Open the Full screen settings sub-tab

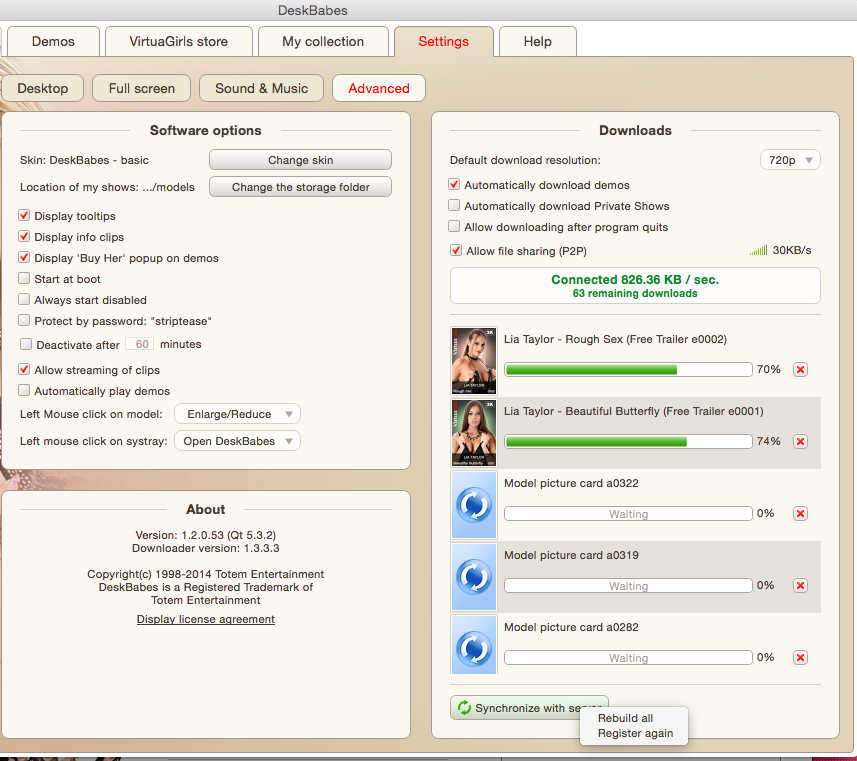point(142,89)
